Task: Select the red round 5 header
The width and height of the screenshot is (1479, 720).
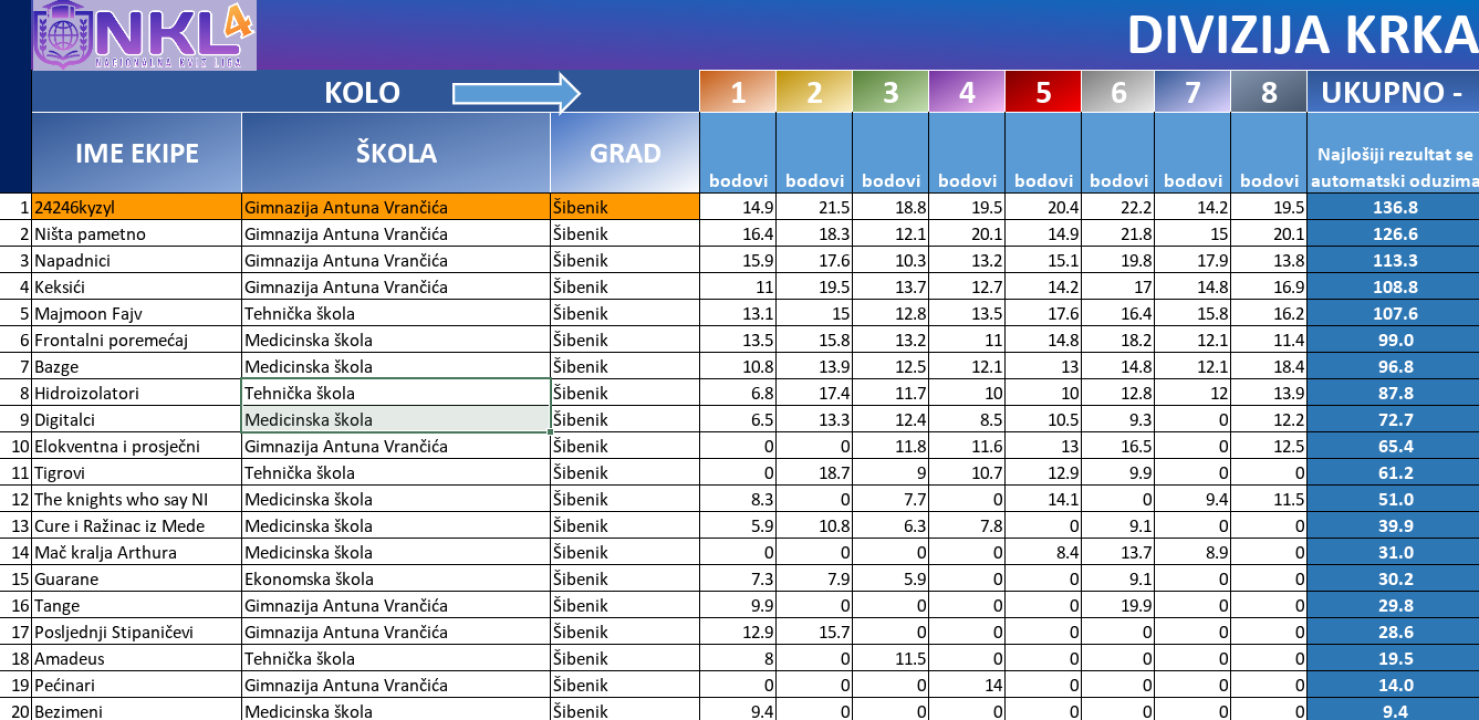Action: (x=1043, y=93)
